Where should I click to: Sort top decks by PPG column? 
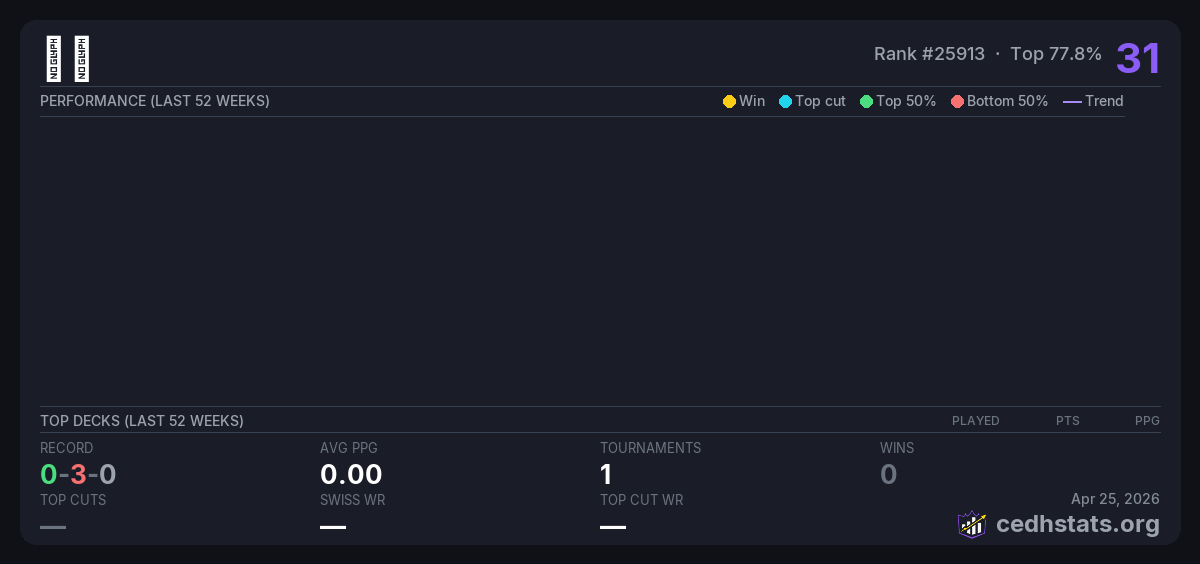tap(1147, 421)
